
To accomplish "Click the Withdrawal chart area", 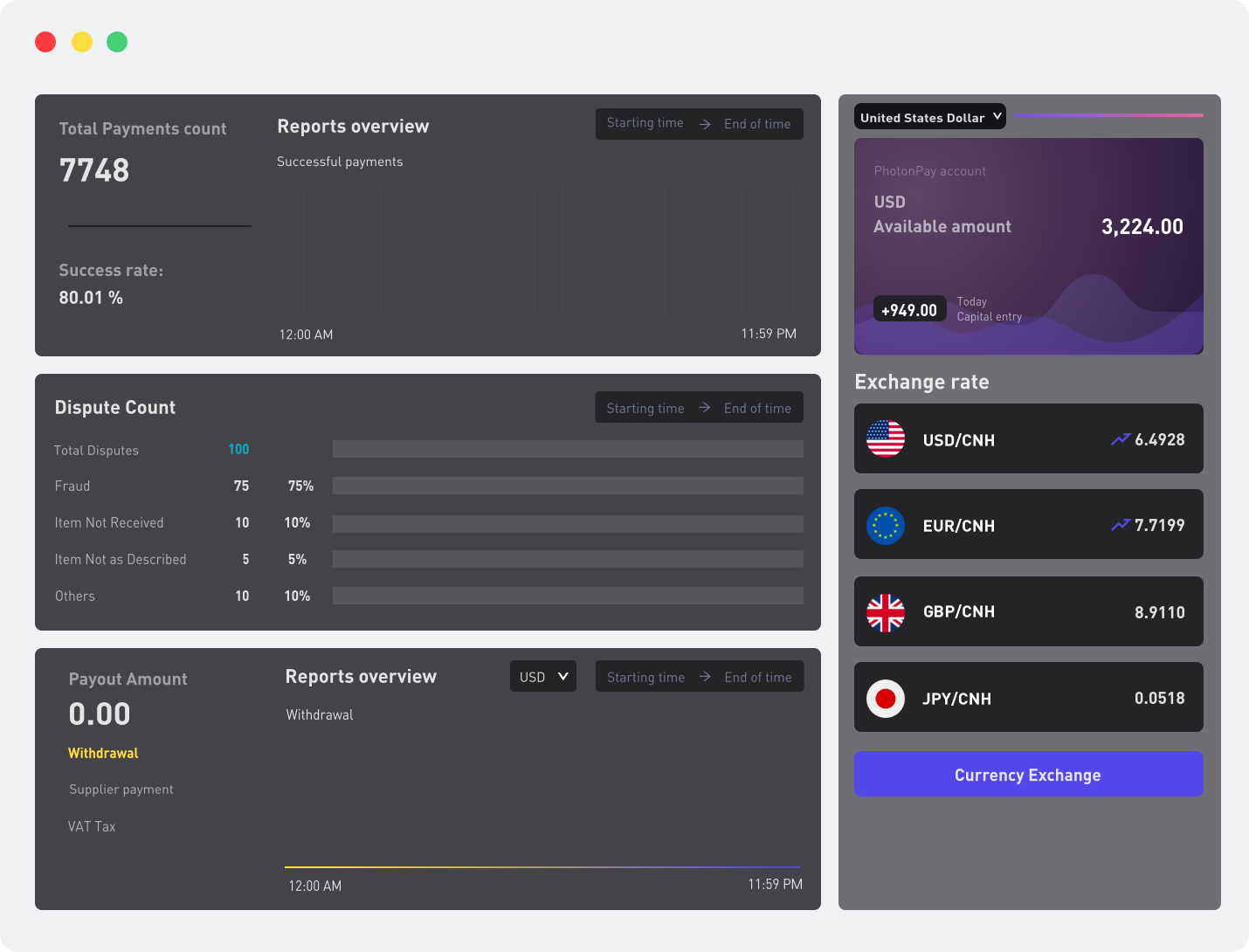I will 542,801.
